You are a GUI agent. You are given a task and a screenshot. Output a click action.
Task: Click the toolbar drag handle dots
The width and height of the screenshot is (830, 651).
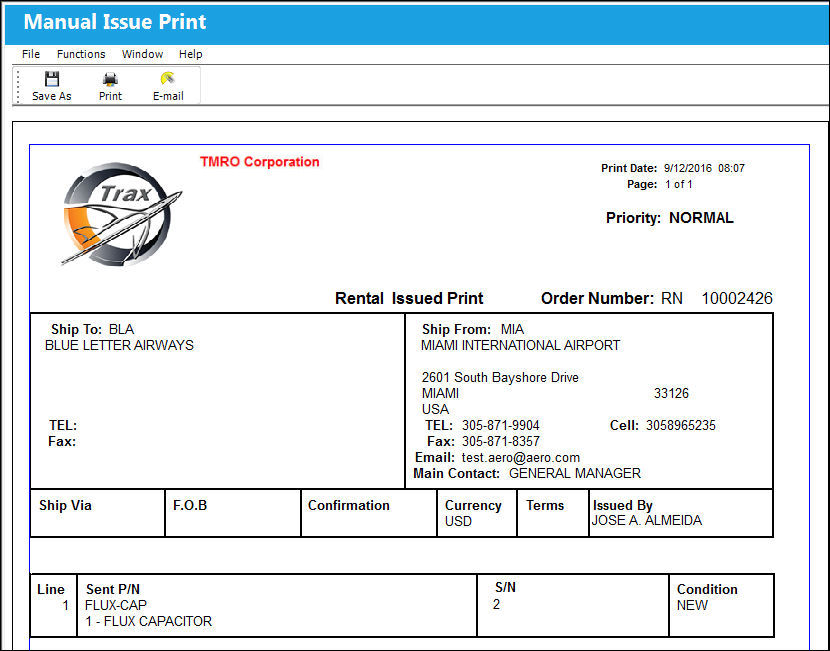[18, 86]
